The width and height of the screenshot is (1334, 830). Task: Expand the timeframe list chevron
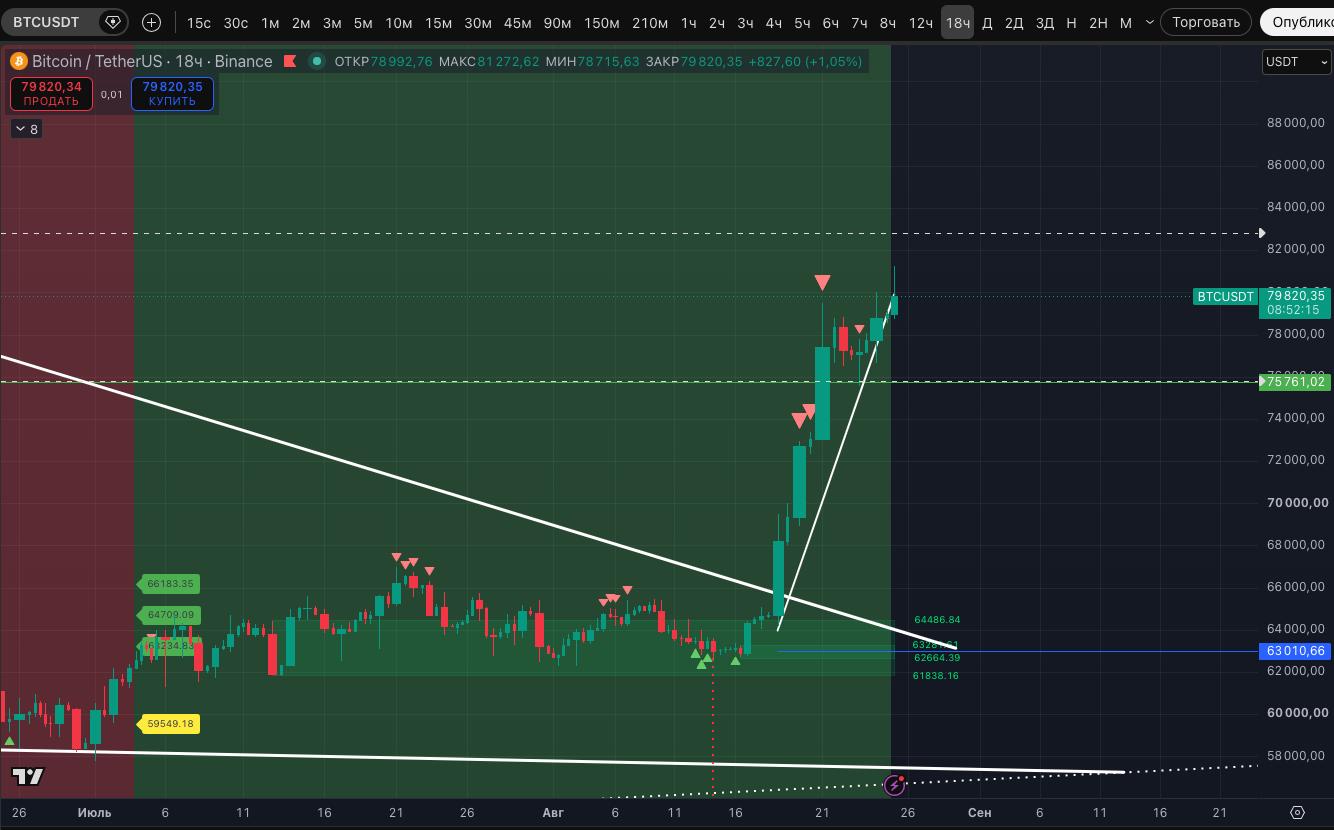click(1149, 22)
